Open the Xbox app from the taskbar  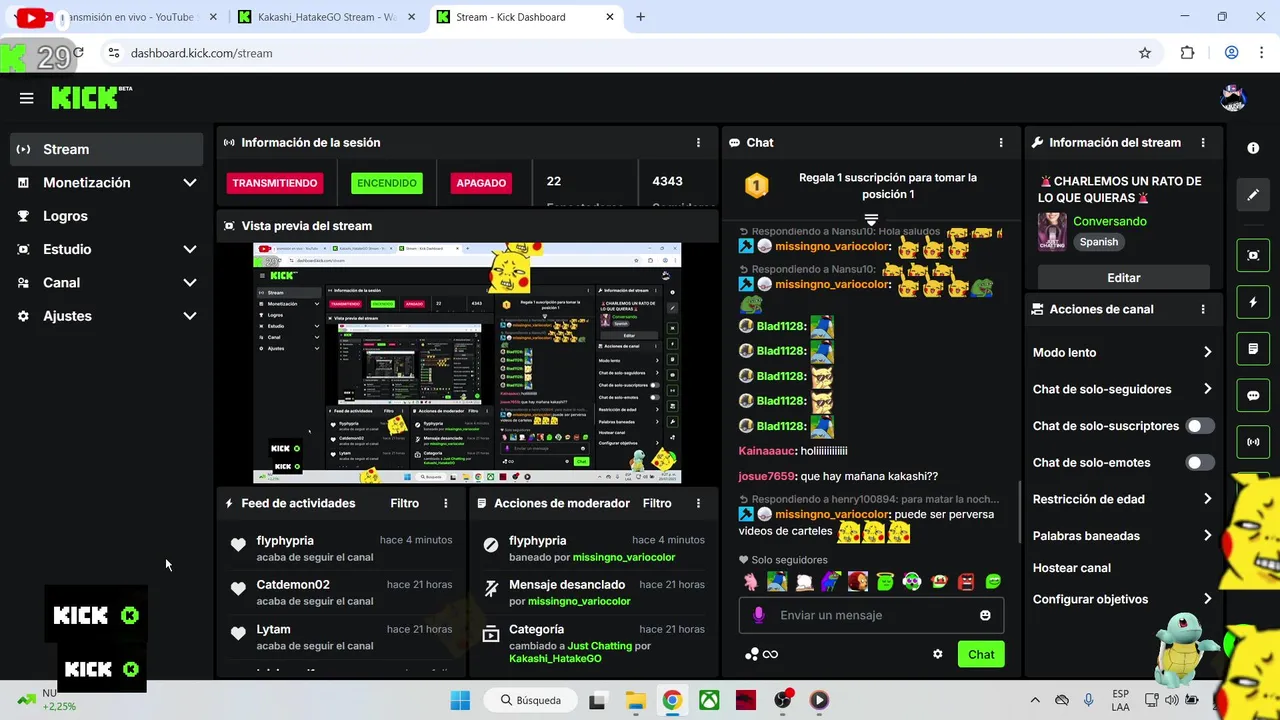[709, 700]
